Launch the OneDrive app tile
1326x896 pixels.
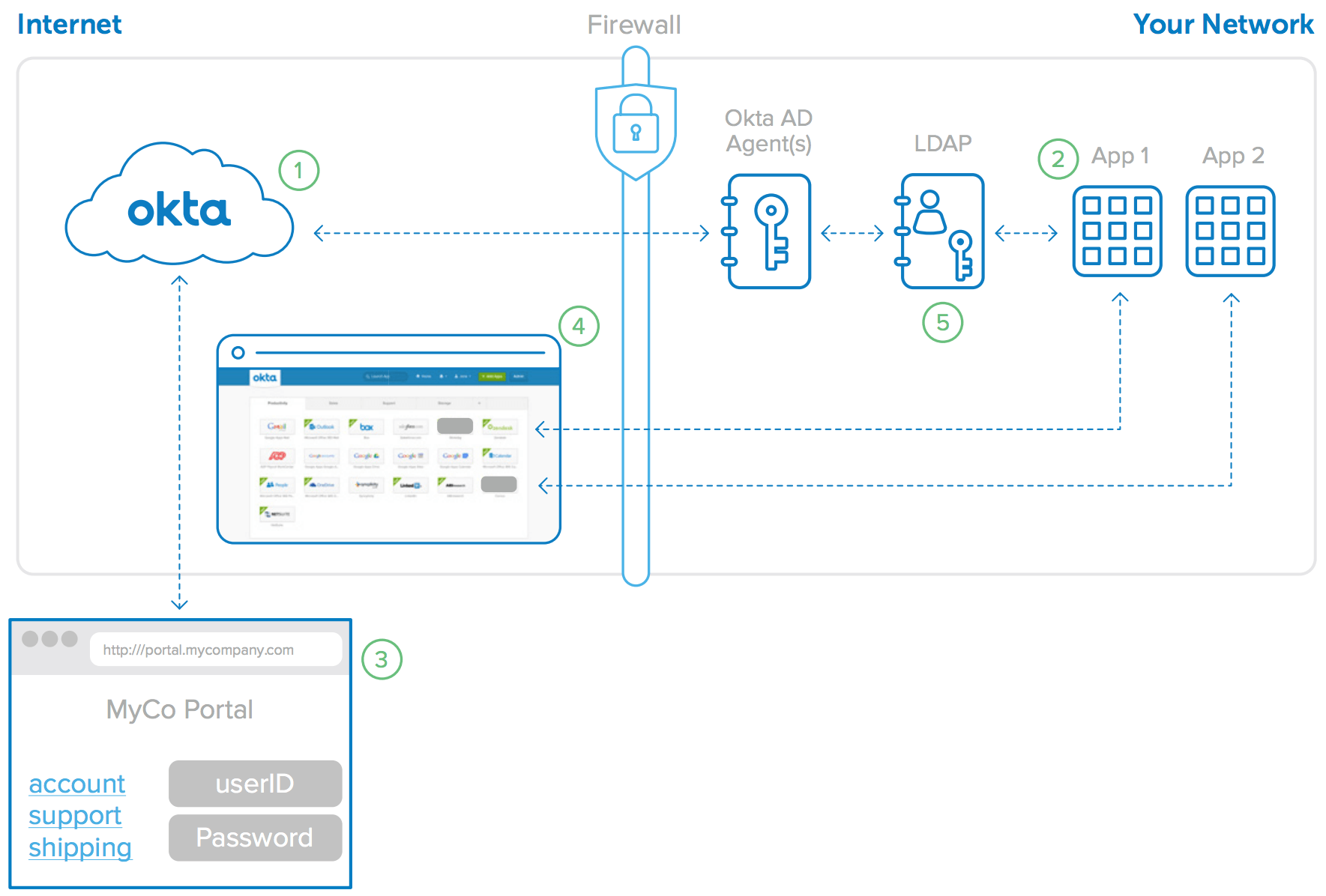pos(322,485)
